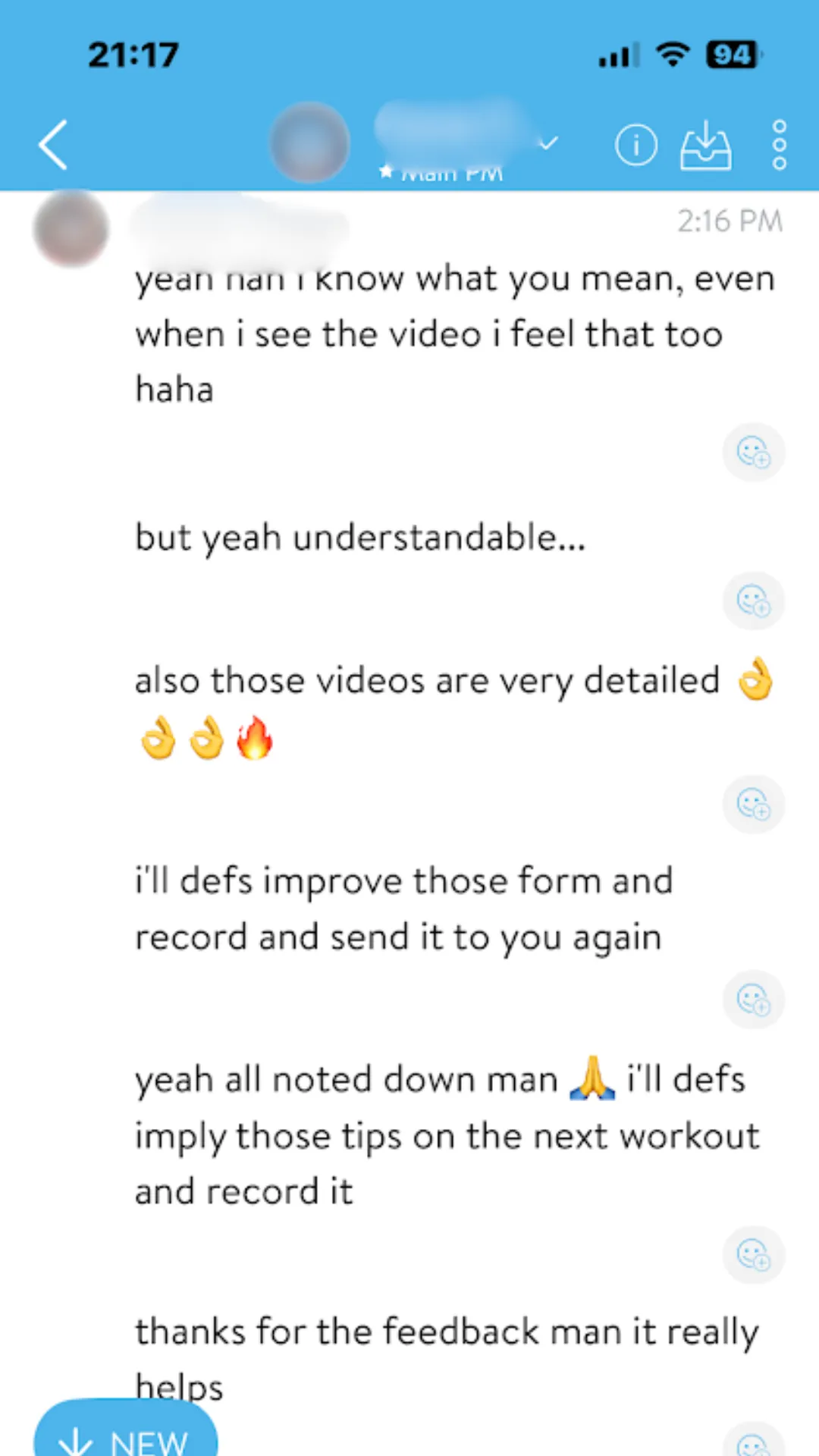
Task: Open the conversation info icon
Action: tap(635, 144)
